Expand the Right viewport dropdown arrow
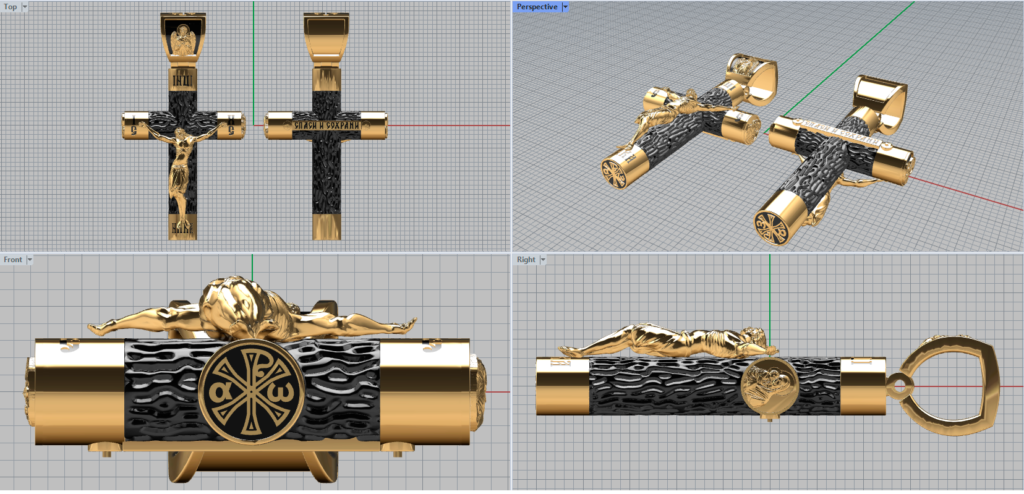Viewport: 1024px width, 494px height. [544, 259]
